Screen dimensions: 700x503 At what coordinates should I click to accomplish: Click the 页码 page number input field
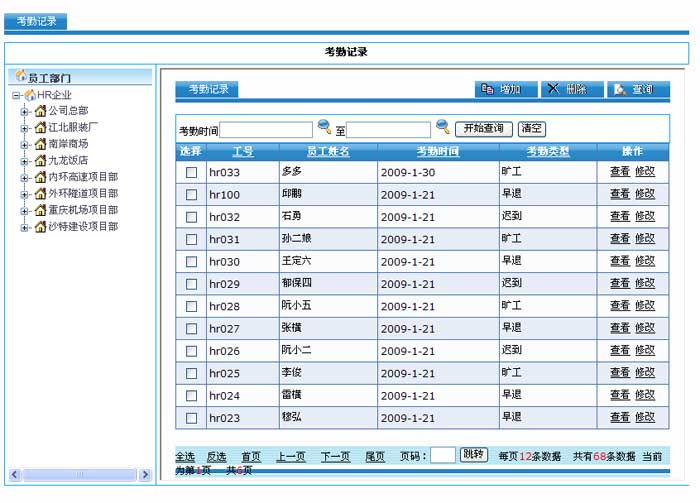coord(443,455)
